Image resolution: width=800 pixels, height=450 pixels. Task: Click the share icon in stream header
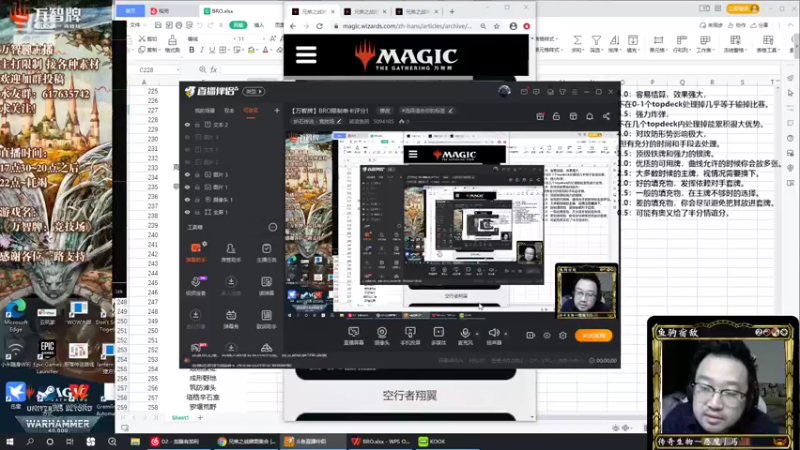(x=606, y=116)
